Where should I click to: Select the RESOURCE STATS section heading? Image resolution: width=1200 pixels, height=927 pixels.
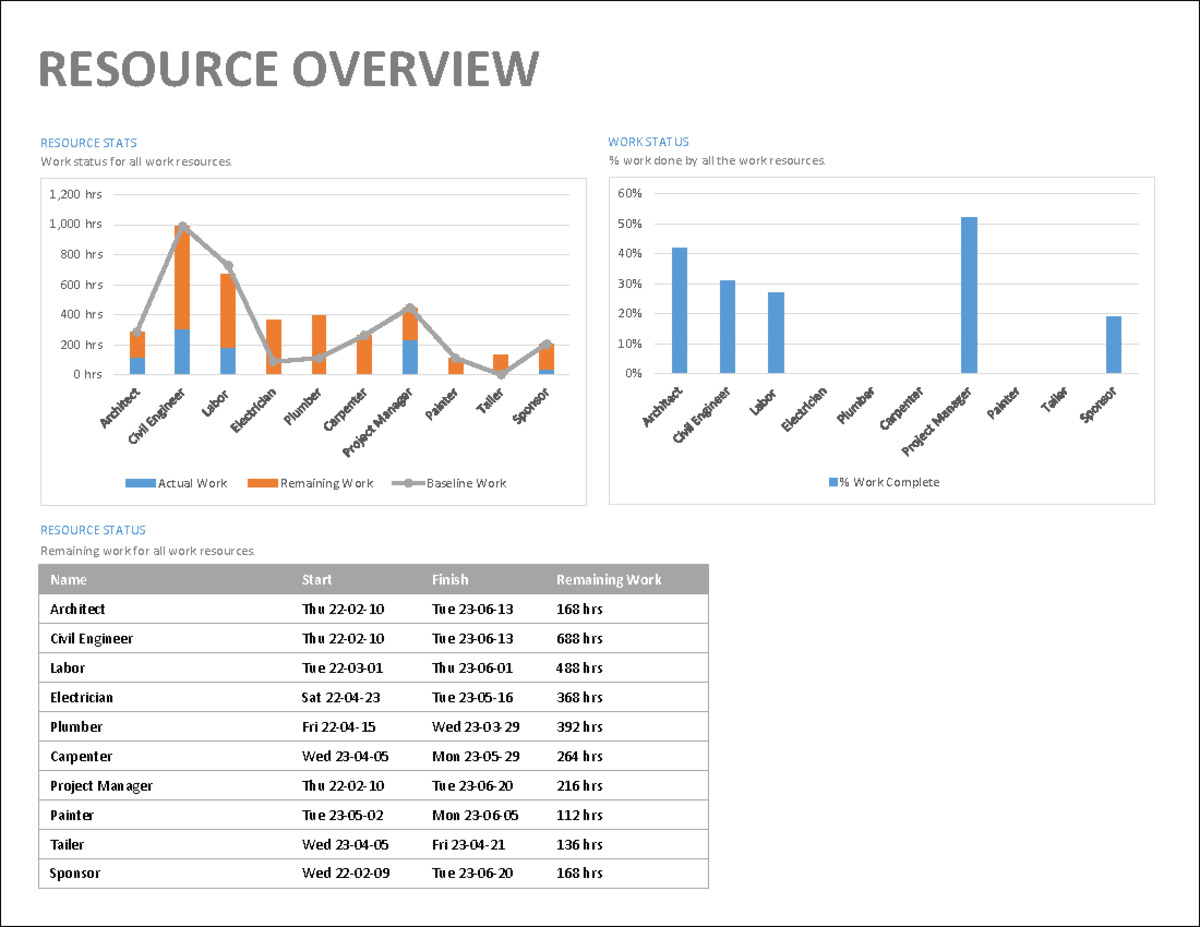point(89,142)
